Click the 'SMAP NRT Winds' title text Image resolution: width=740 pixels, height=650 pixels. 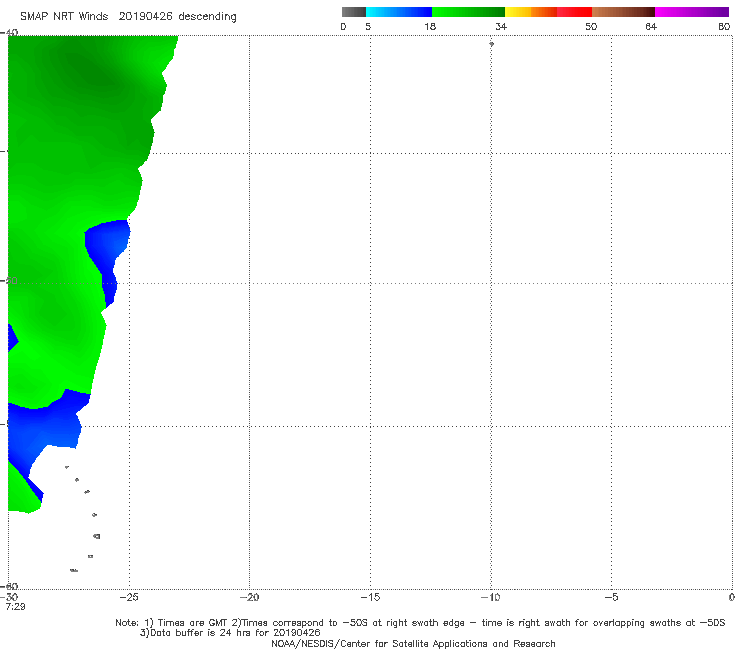[64, 17]
